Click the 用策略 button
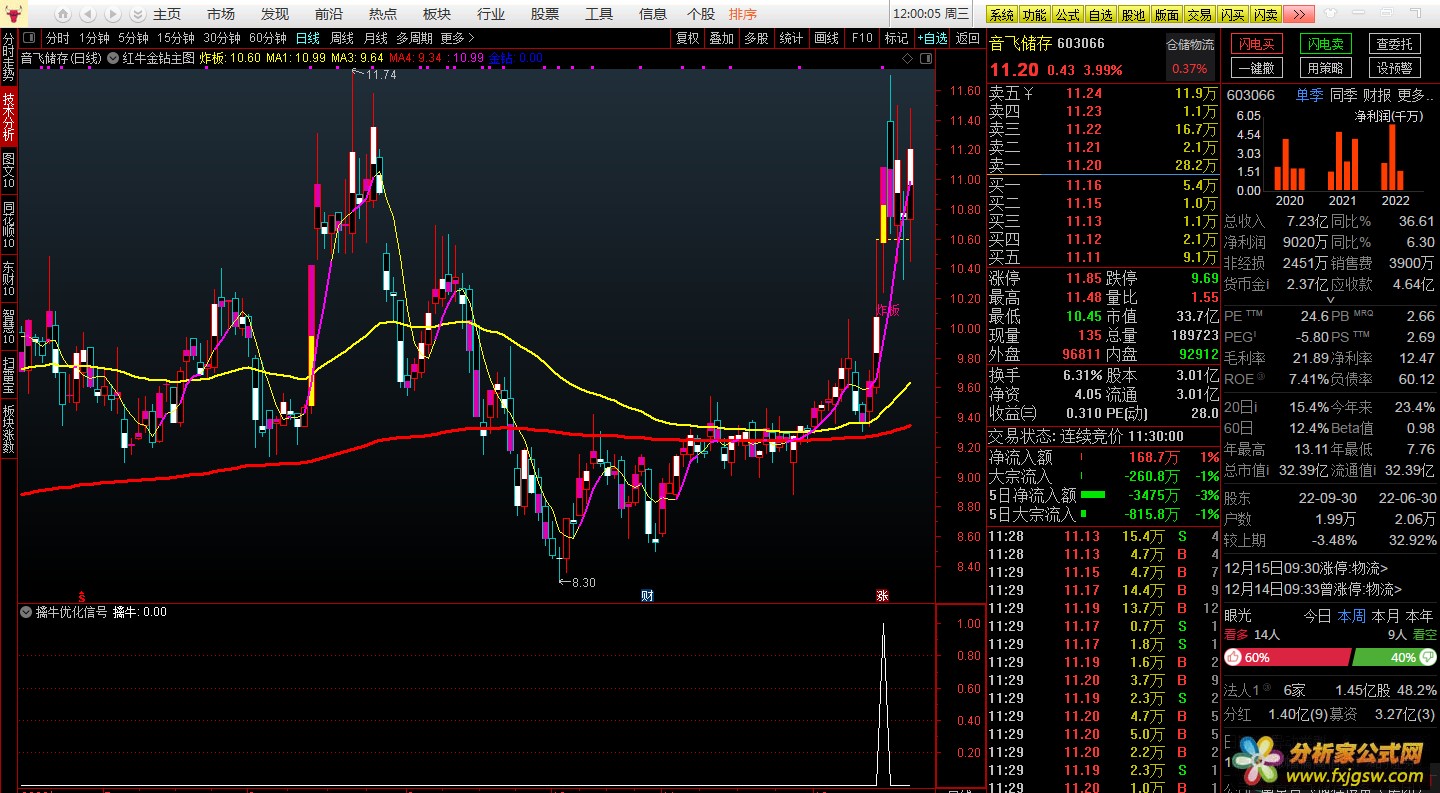 pos(1326,68)
